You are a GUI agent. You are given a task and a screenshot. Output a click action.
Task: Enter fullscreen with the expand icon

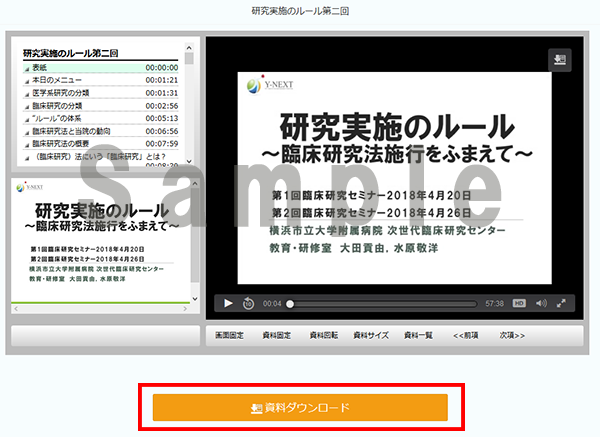(x=562, y=303)
